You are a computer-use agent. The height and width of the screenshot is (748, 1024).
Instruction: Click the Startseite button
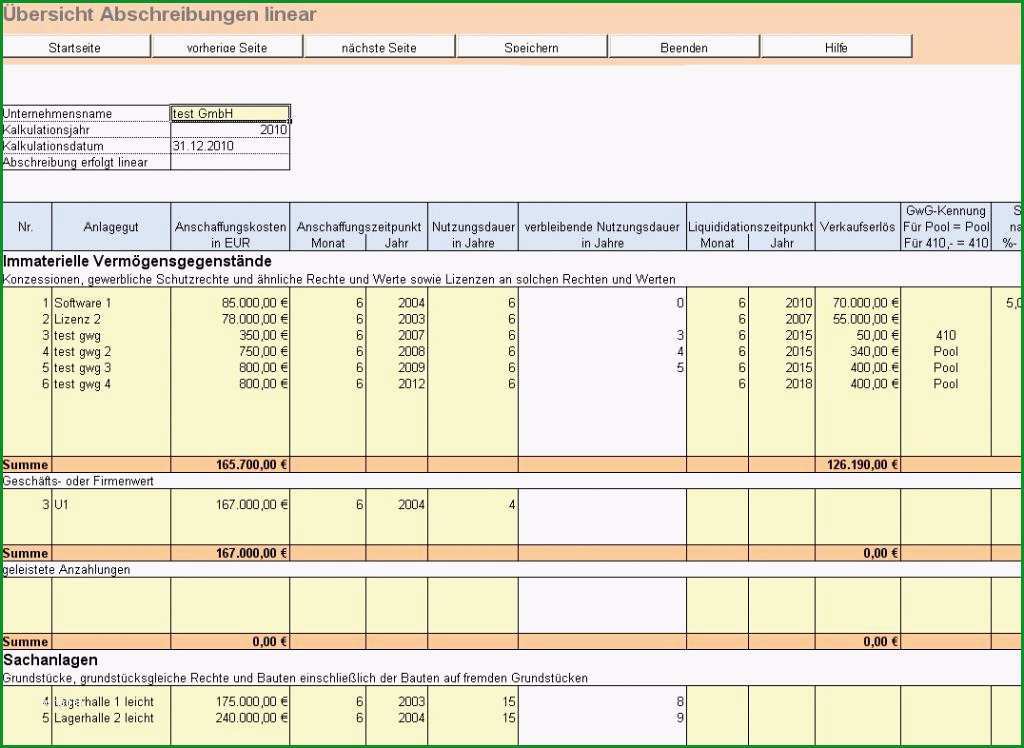pos(76,47)
